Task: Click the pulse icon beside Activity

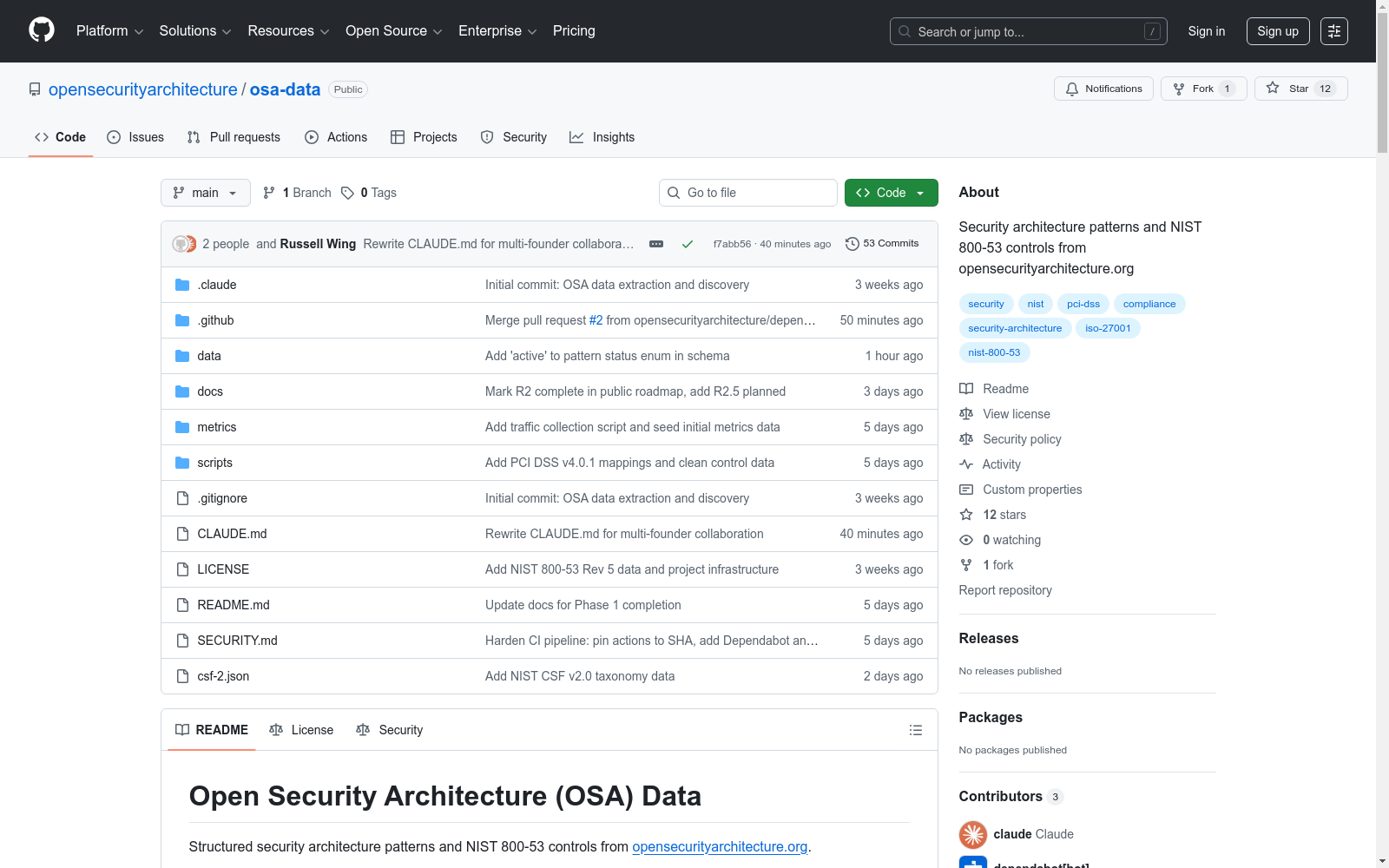Action: 966,464
